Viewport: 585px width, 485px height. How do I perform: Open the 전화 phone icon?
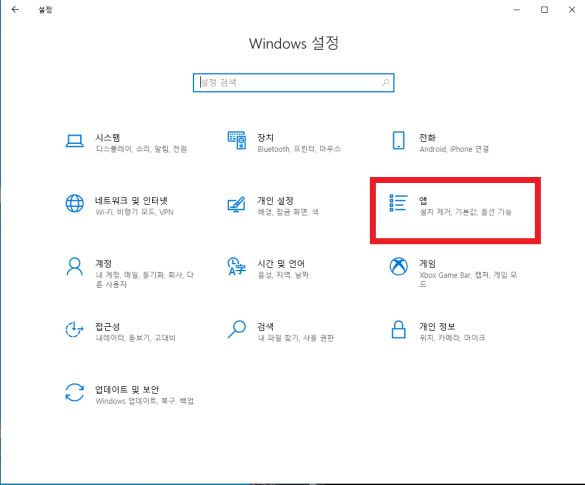tap(398, 140)
